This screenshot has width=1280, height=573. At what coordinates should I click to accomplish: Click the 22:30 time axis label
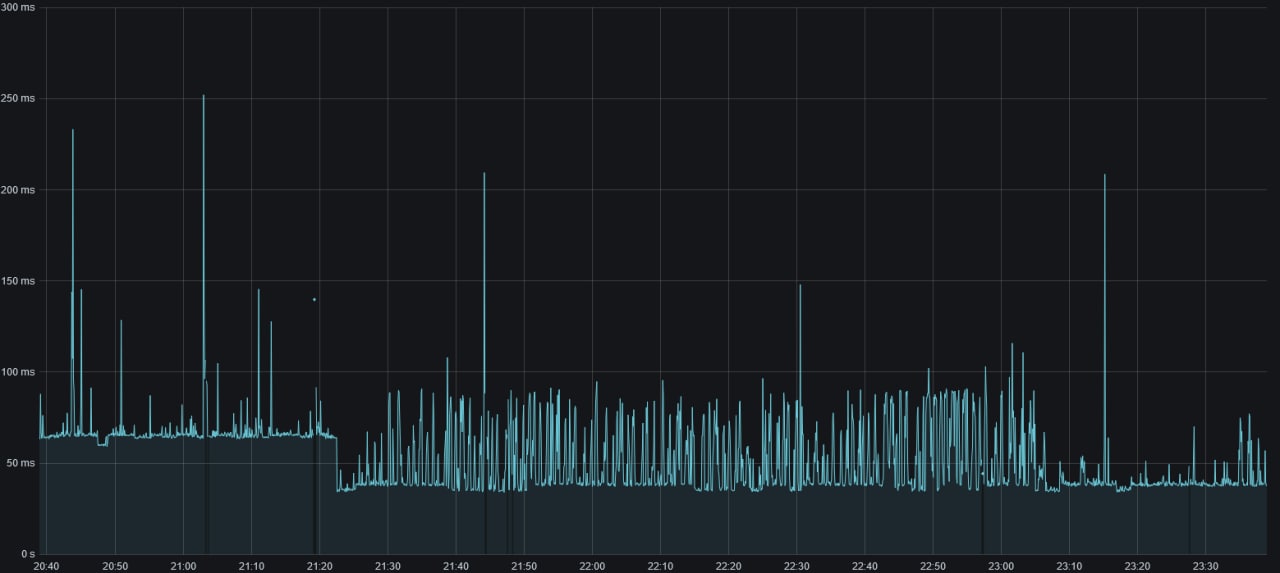pyautogui.click(x=796, y=566)
